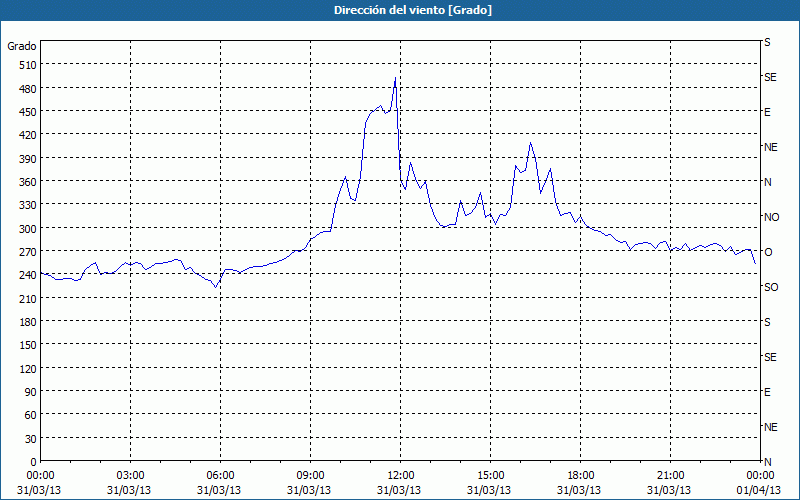Click the title 'Dirección del viento [Grado]'
Viewport: 800px width, 500px height.
tap(413, 10)
